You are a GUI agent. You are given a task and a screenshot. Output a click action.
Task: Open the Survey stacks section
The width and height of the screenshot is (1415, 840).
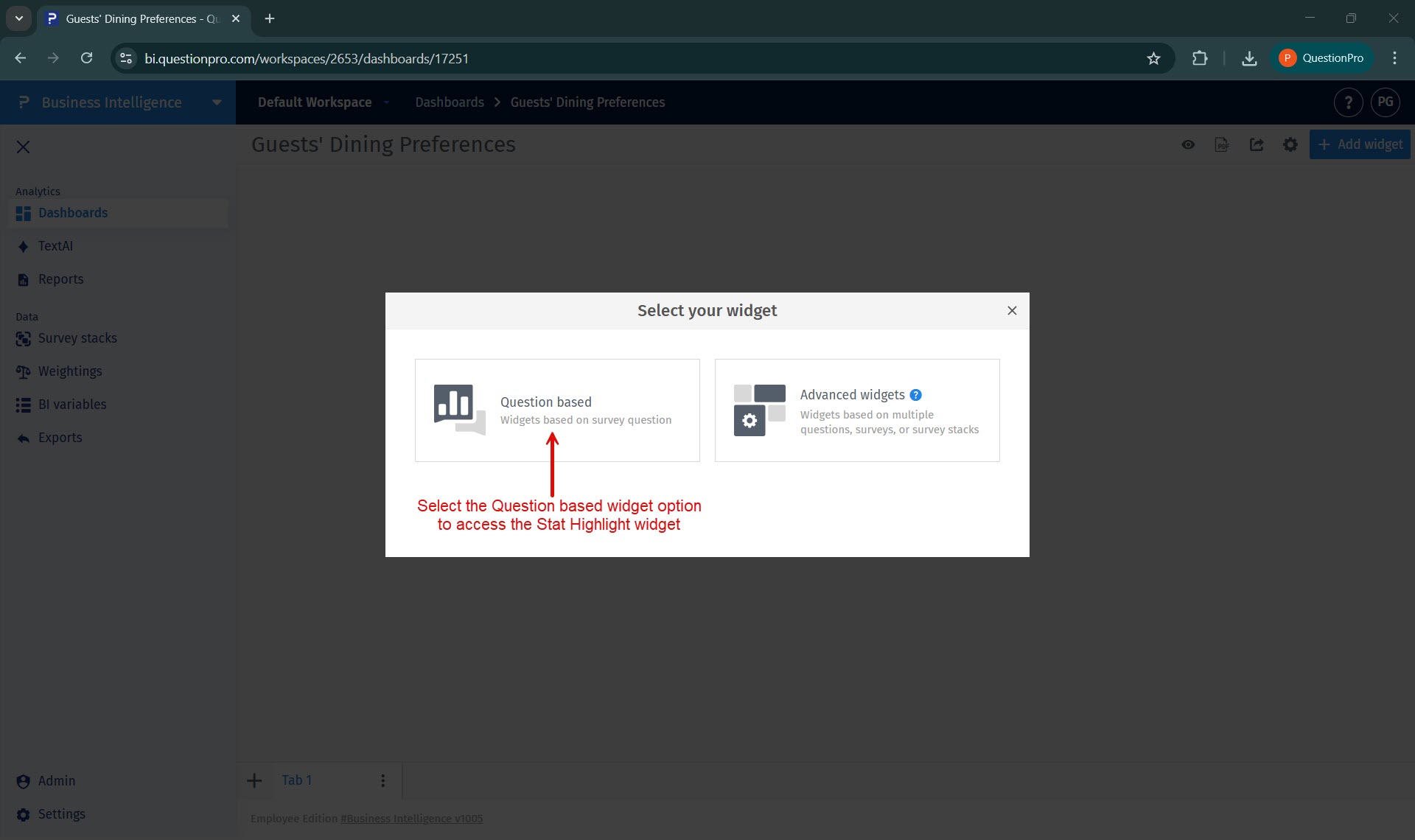[x=77, y=338]
